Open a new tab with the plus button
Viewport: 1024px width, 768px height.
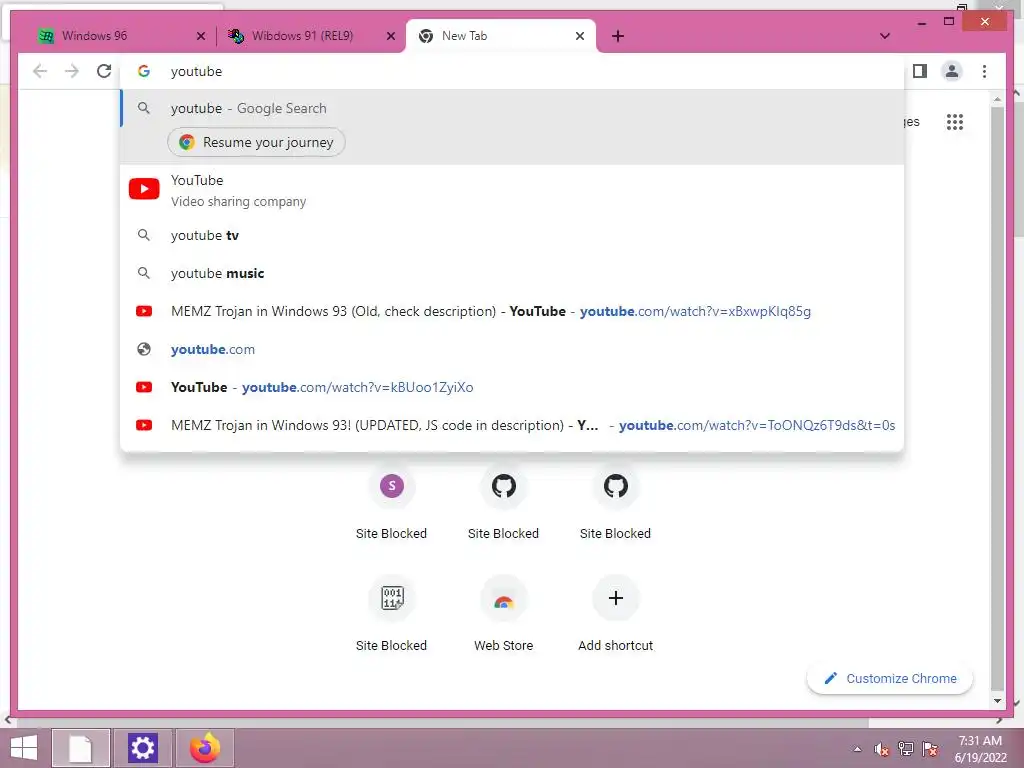click(618, 36)
